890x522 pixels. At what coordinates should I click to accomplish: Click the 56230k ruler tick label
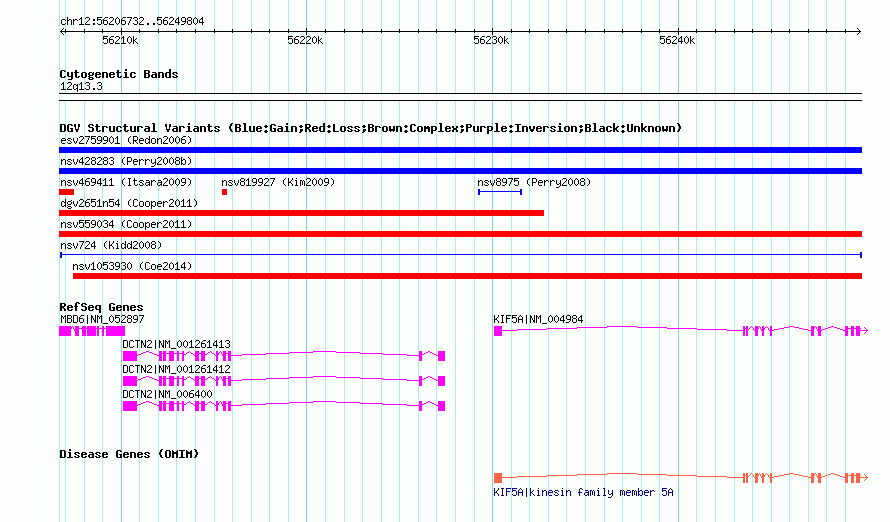(491, 40)
